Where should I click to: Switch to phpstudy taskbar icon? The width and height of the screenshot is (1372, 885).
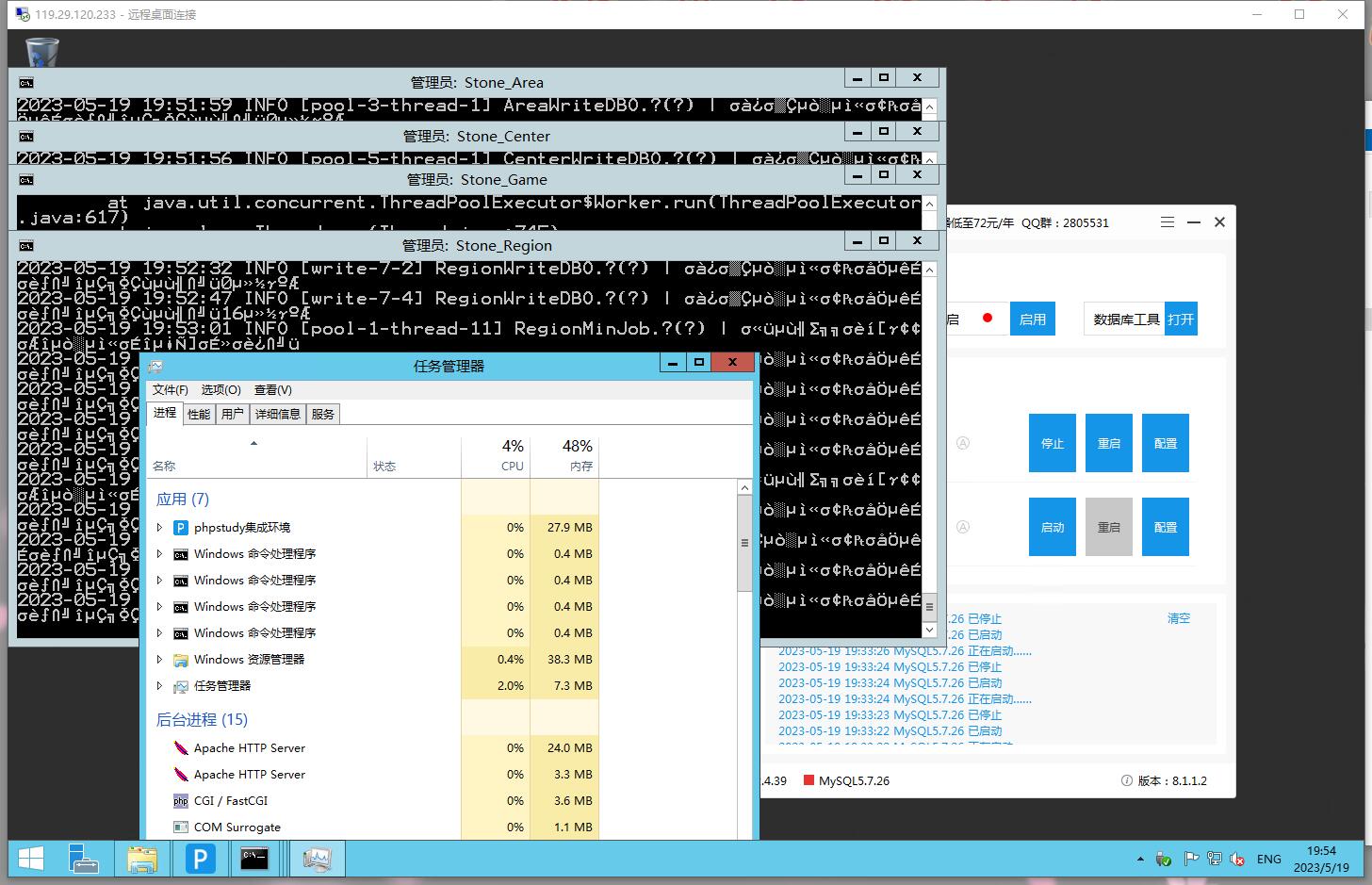click(200, 859)
